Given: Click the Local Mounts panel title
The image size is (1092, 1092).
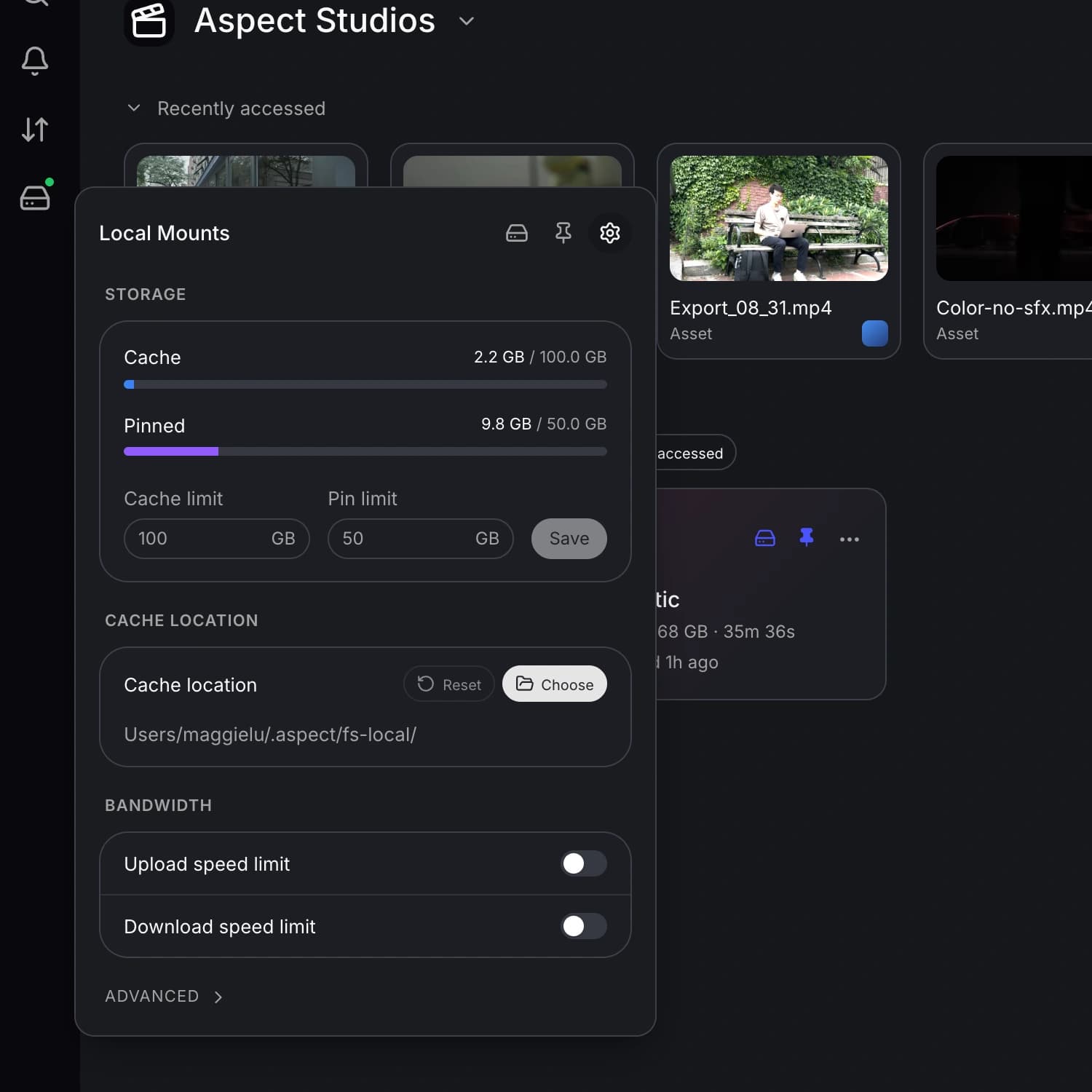Looking at the screenshot, I should click(x=165, y=233).
